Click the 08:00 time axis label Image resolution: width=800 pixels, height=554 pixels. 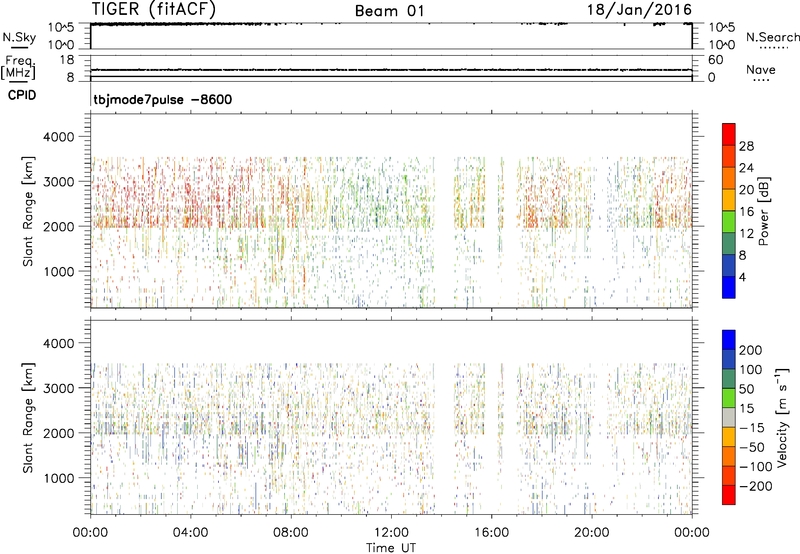click(291, 533)
